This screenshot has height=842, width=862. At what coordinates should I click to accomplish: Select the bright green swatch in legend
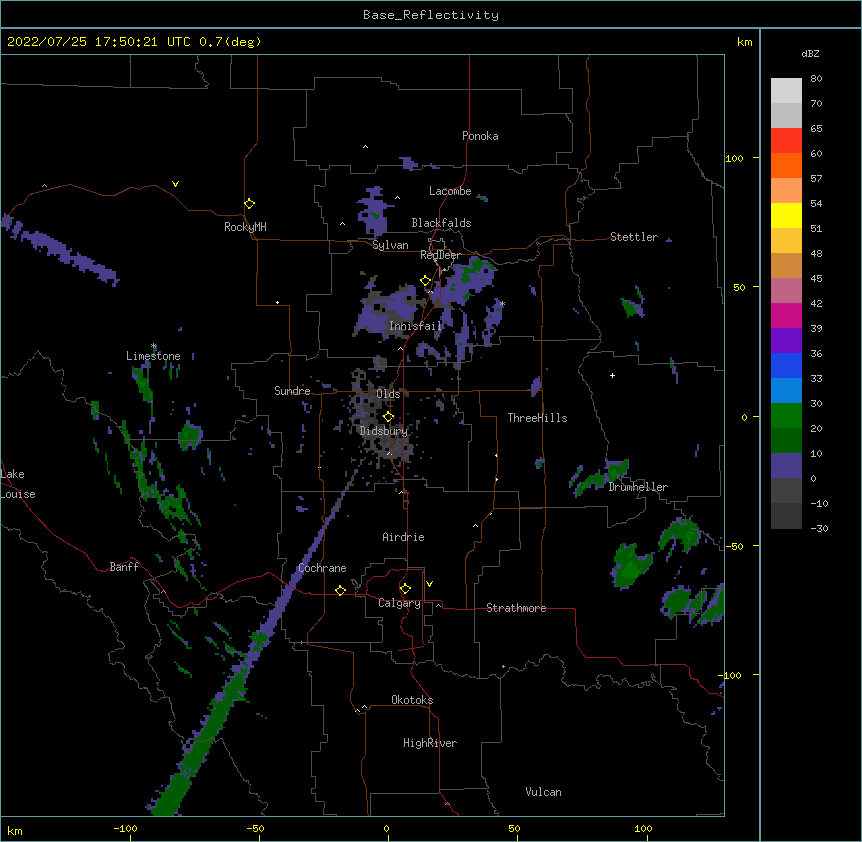coord(786,416)
